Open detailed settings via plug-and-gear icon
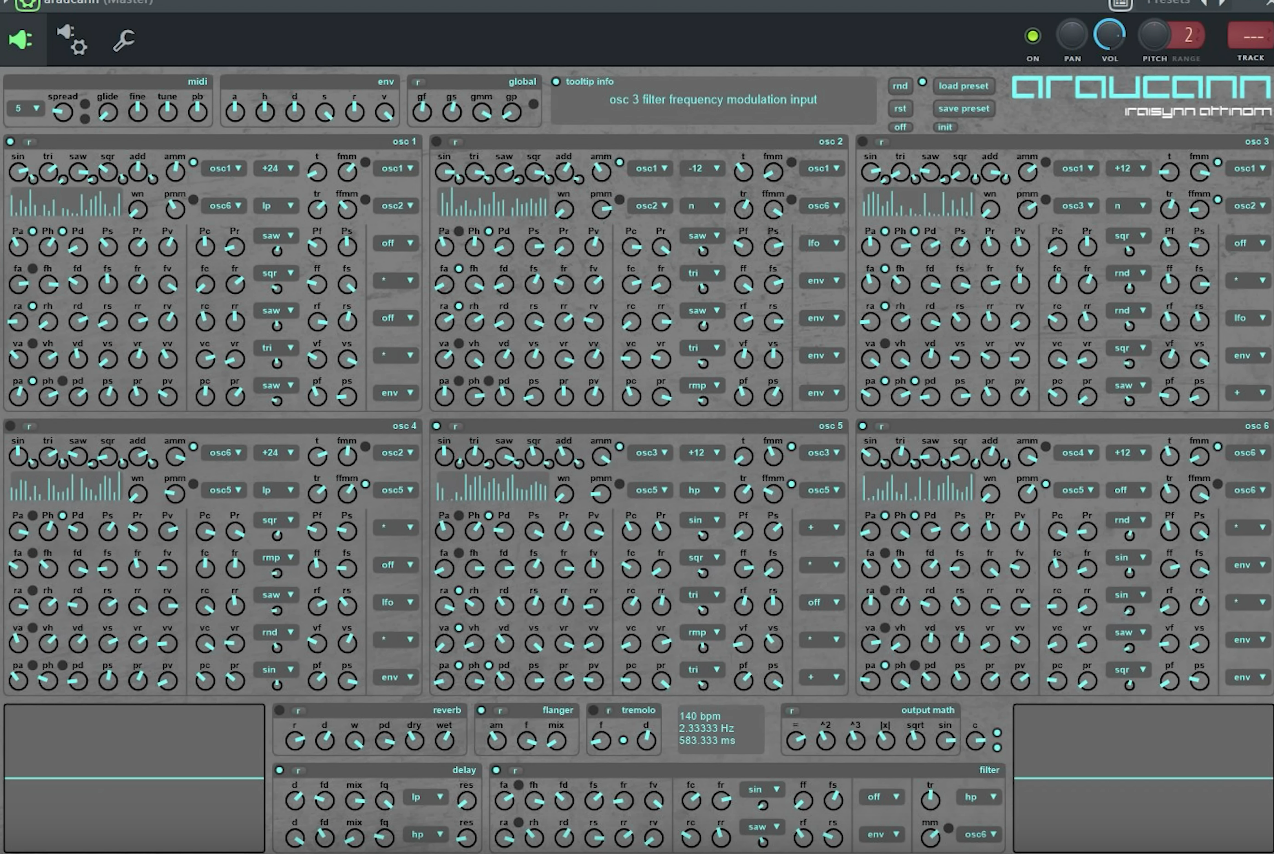The width and height of the screenshot is (1274, 854). coord(72,40)
